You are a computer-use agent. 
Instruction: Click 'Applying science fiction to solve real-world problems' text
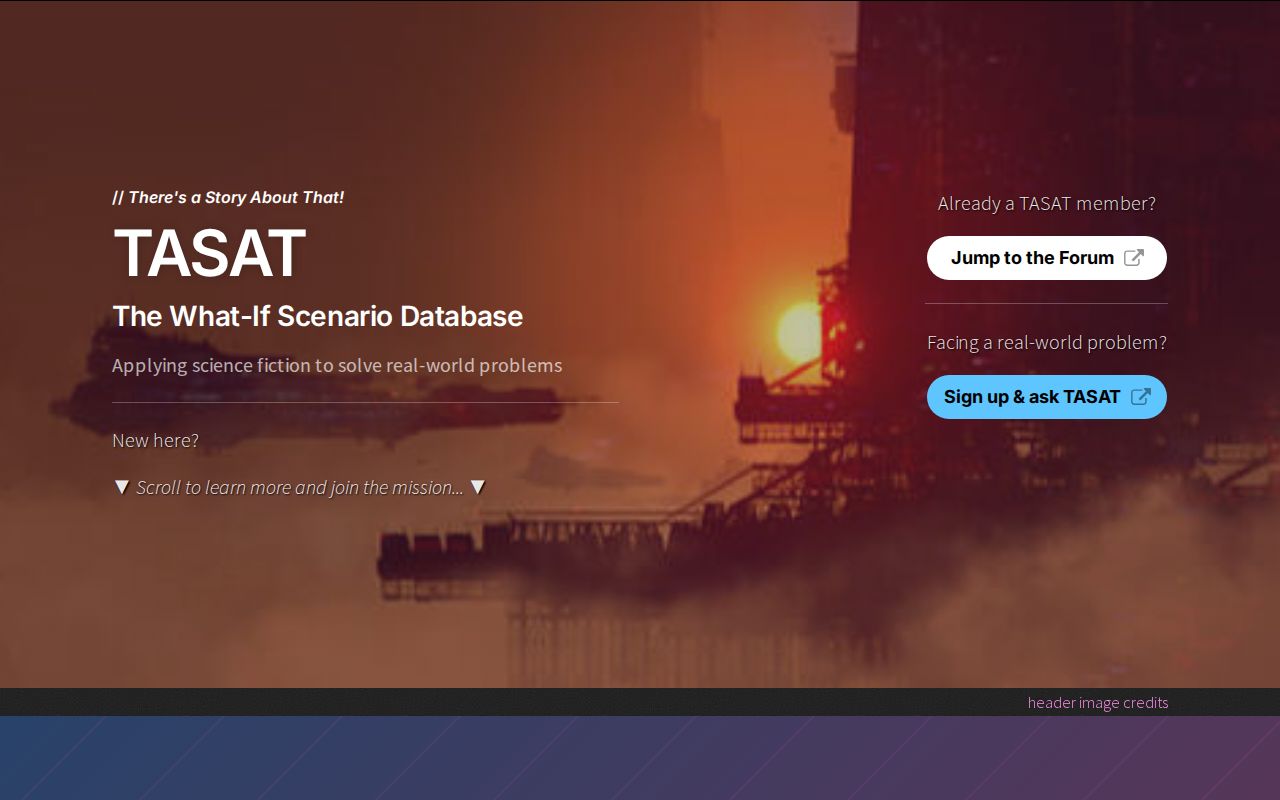point(336,365)
